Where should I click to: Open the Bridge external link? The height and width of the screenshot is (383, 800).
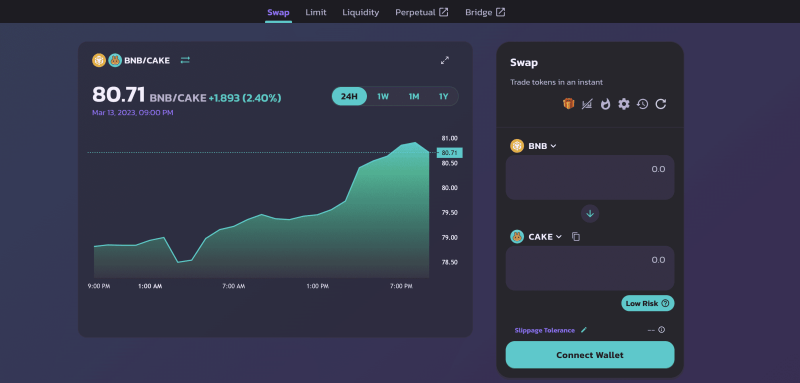pyautogui.click(x=485, y=12)
